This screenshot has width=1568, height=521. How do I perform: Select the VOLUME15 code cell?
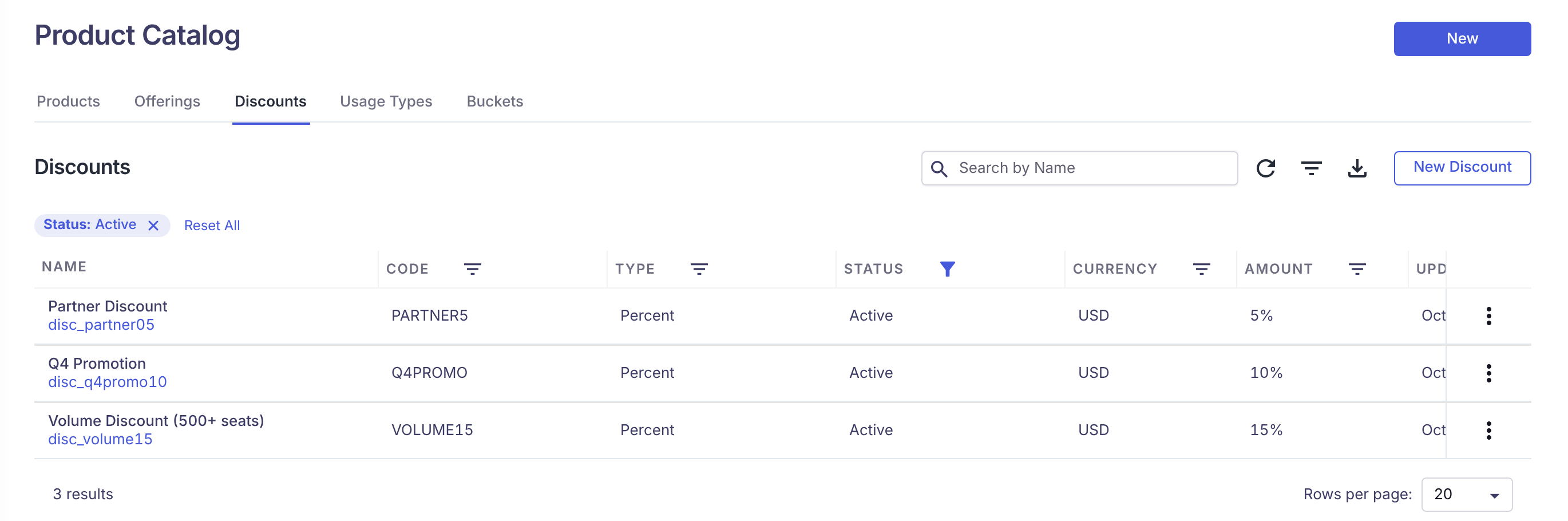click(x=431, y=430)
